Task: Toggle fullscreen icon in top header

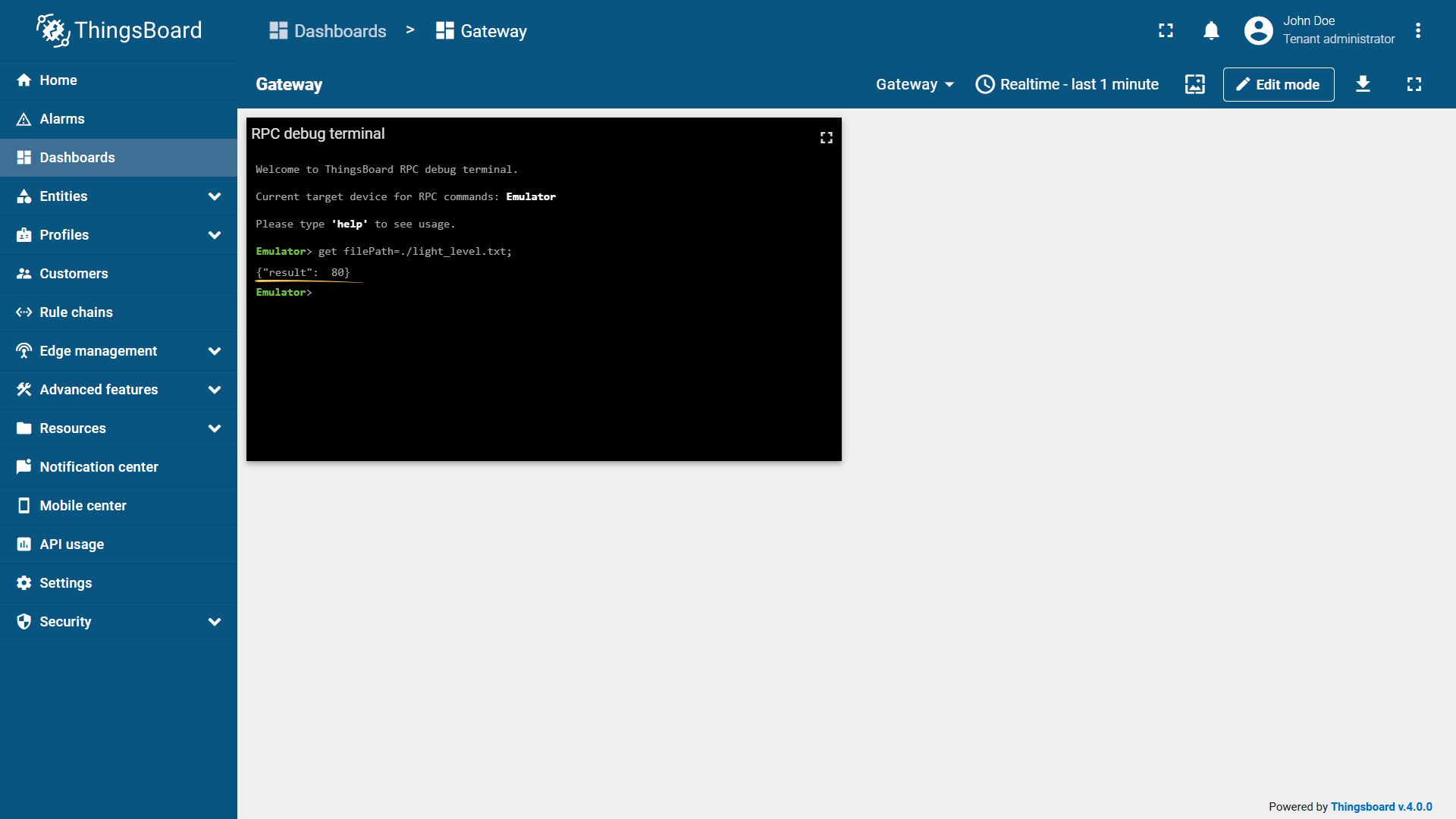Action: (1166, 31)
